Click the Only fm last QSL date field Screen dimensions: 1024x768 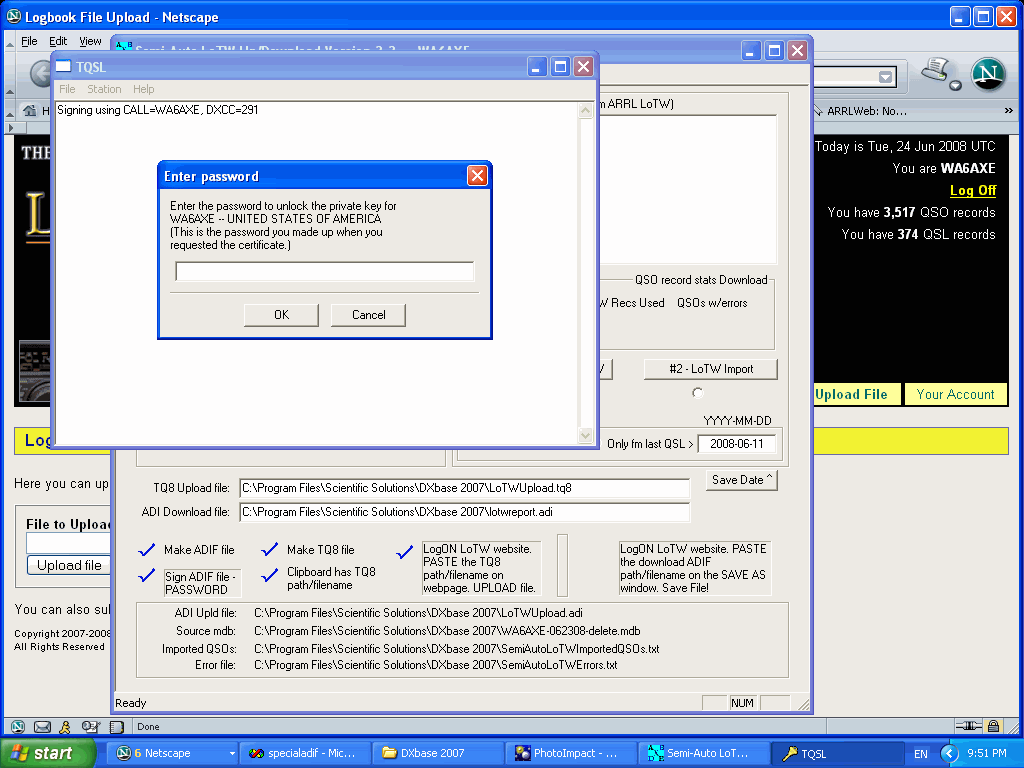click(x=736, y=444)
